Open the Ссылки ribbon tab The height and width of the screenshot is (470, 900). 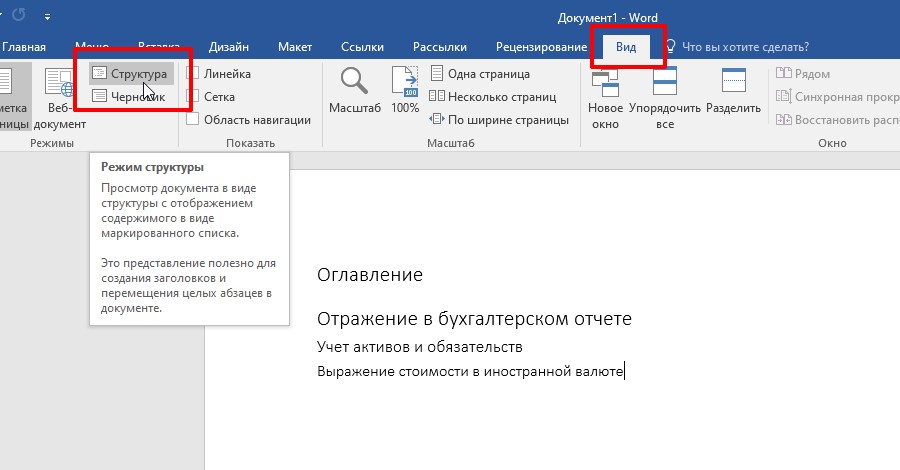tap(362, 47)
